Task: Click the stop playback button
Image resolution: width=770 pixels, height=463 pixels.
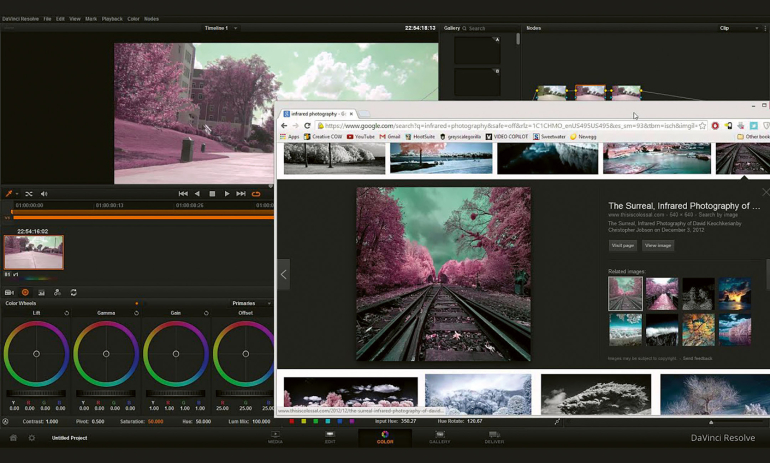Action: pyautogui.click(x=212, y=193)
